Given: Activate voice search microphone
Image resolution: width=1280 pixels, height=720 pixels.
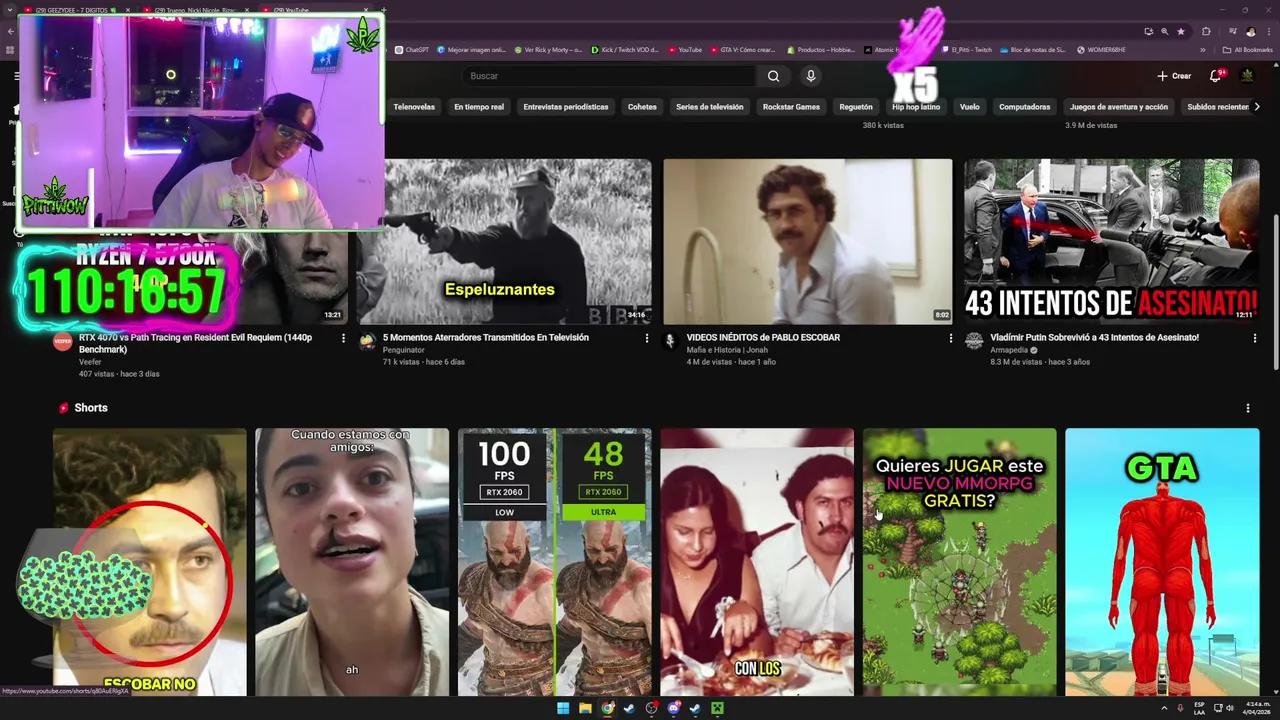Looking at the screenshot, I should tap(811, 76).
